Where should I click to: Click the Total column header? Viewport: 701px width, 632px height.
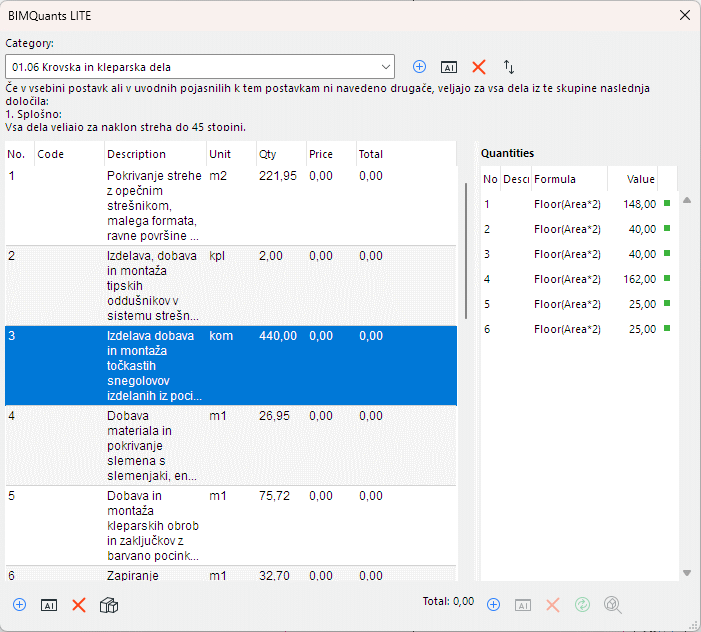pos(406,154)
